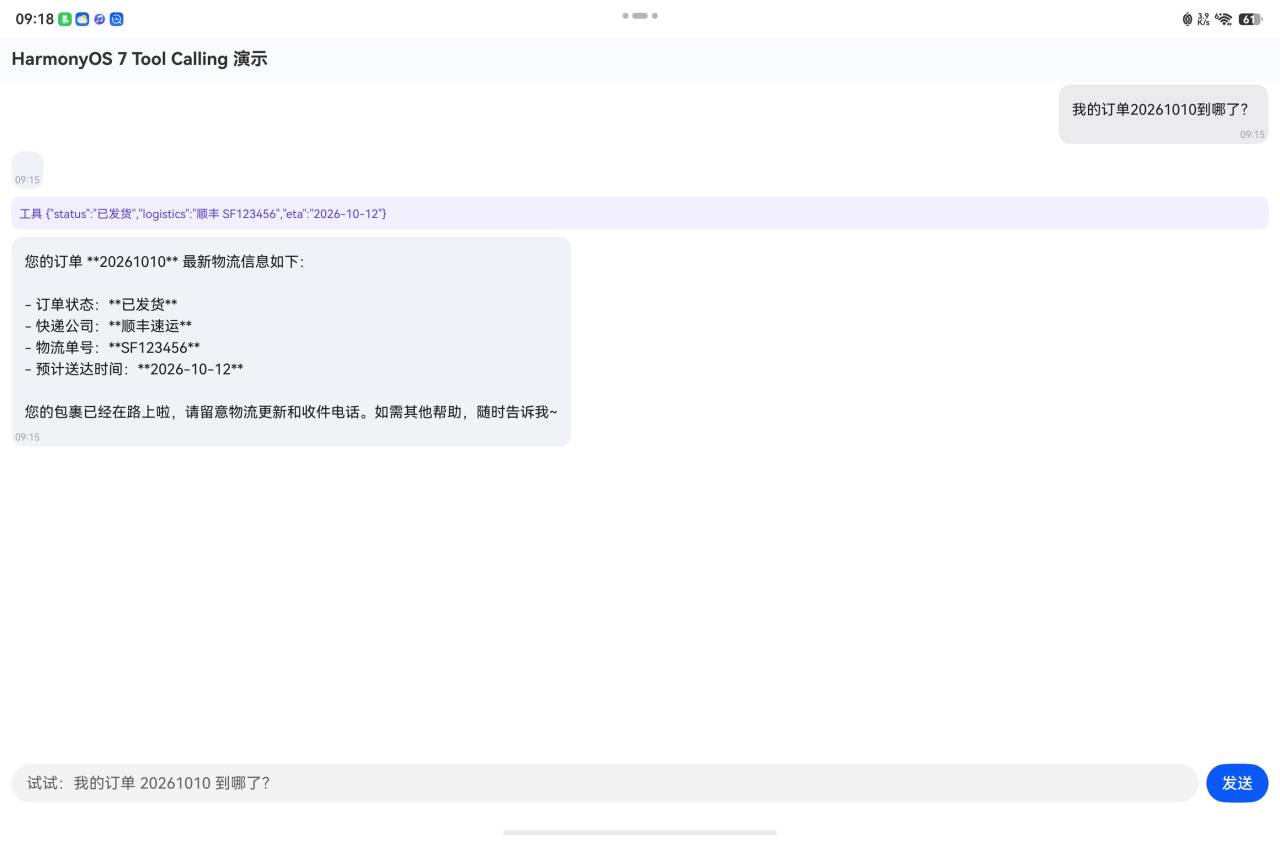This screenshot has width=1280, height=841.
Task: Tap the network speed K/s indicator
Action: pyautogui.click(x=1203, y=19)
